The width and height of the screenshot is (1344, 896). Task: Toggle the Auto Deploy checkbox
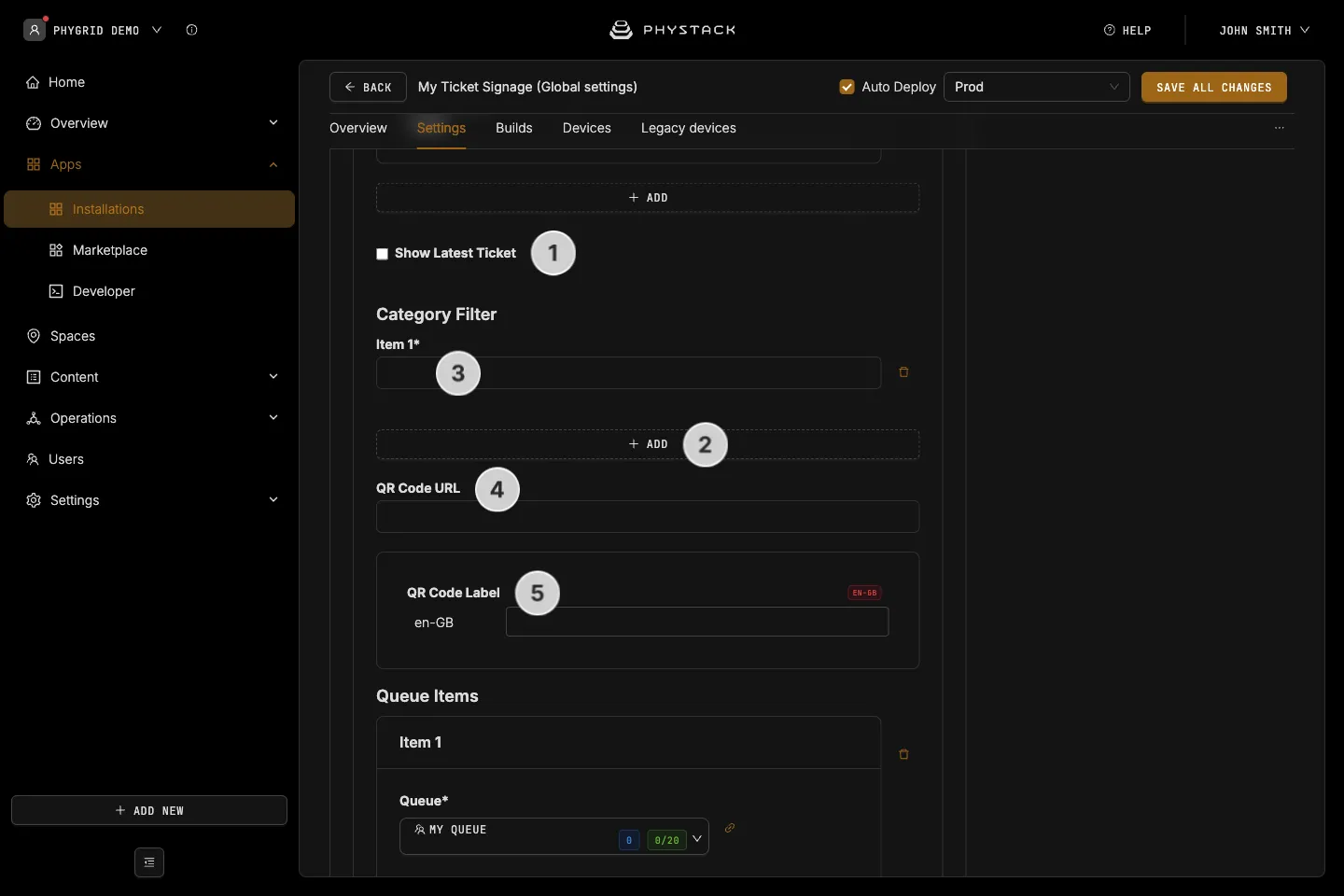pyautogui.click(x=847, y=87)
